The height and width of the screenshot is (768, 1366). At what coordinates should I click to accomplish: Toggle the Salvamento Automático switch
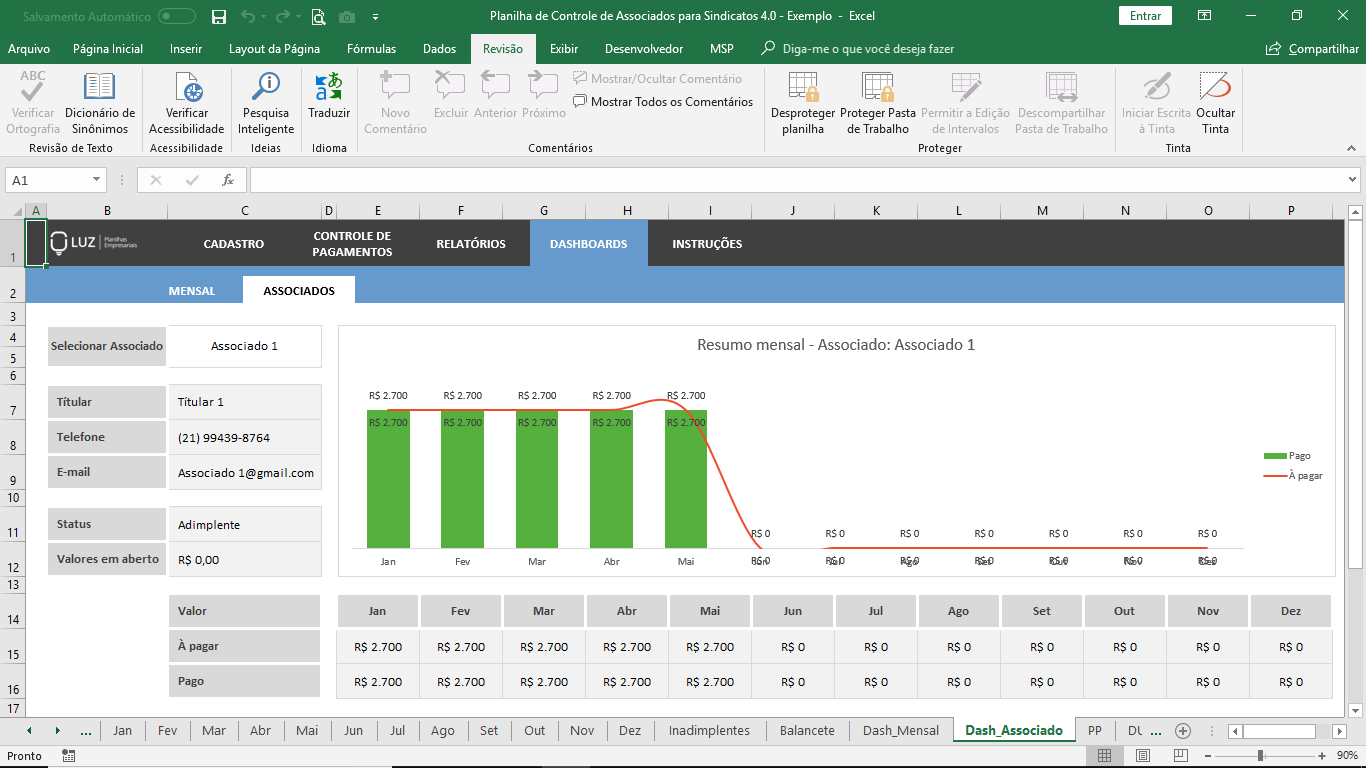coord(177,16)
